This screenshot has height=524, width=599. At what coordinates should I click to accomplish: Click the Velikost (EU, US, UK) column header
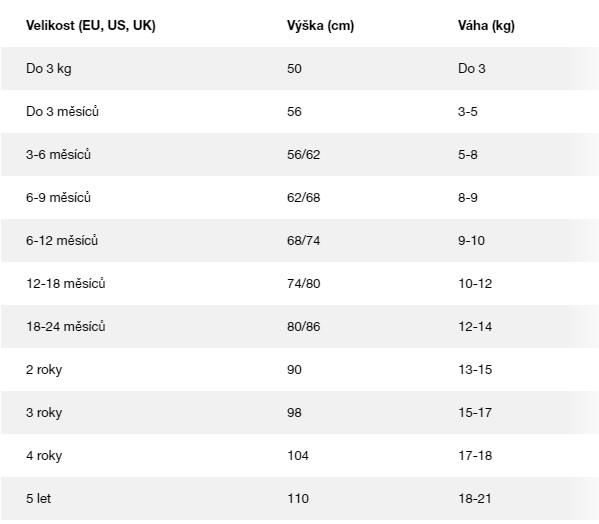click(x=91, y=26)
